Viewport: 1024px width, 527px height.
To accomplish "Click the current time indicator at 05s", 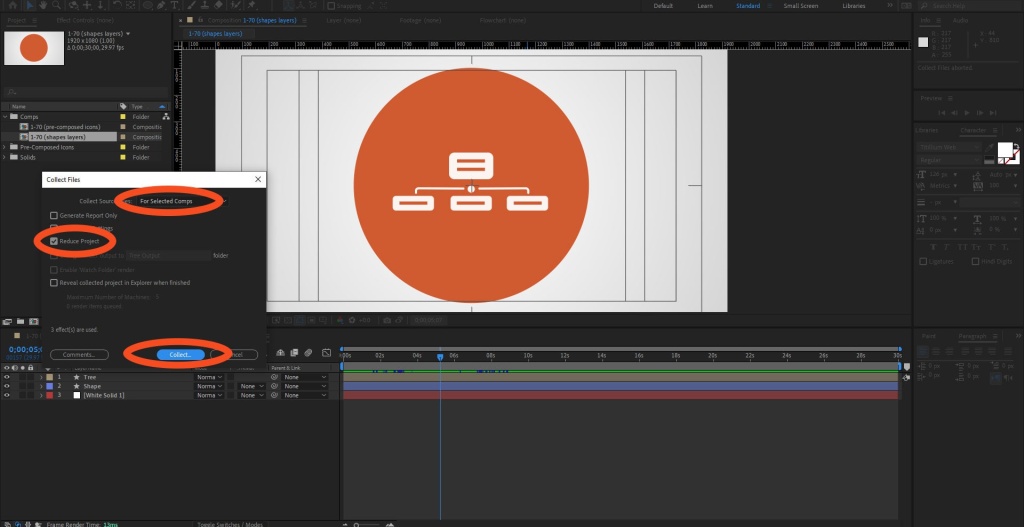I will coord(440,357).
